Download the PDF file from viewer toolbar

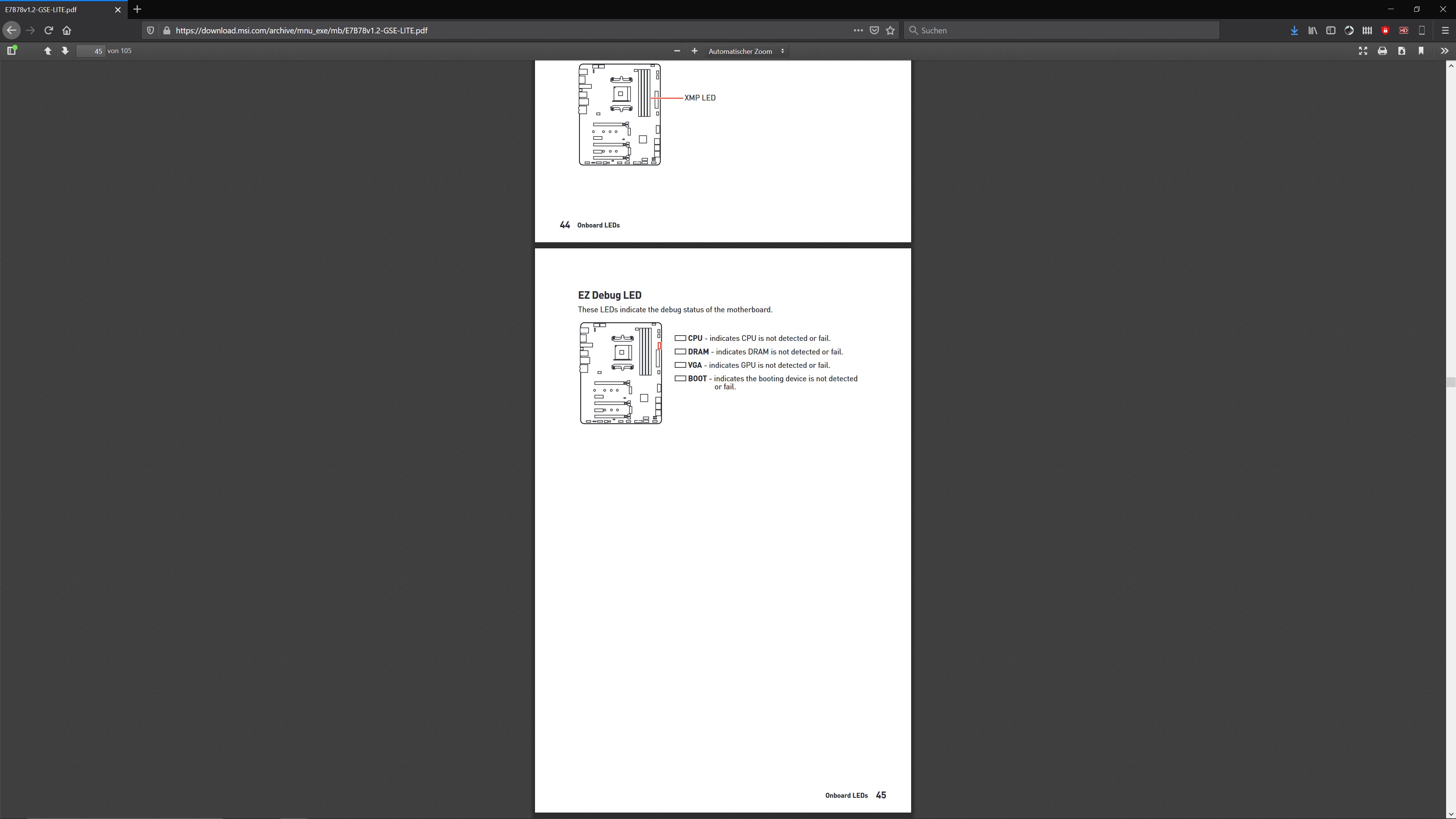pos(1401,51)
